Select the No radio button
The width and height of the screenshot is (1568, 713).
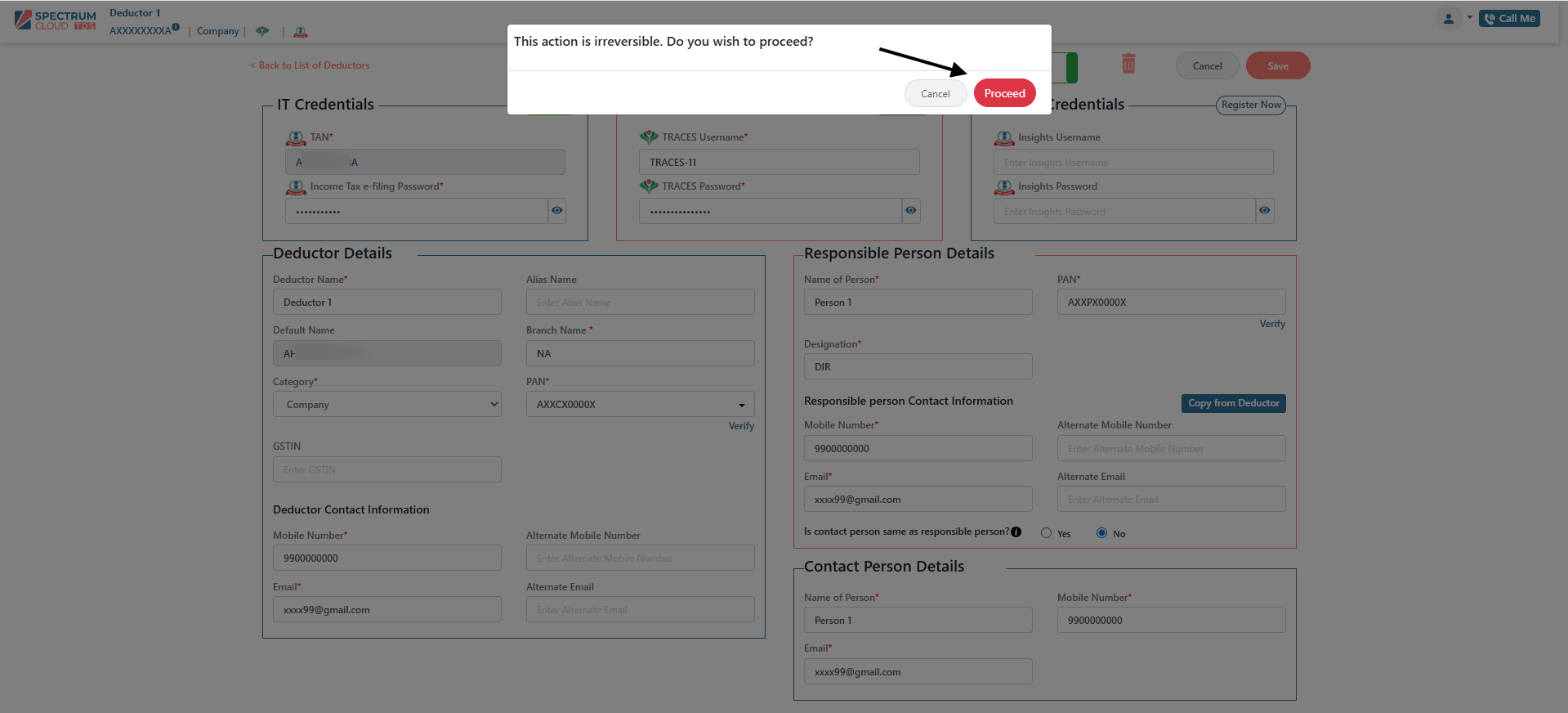click(x=1101, y=533)
